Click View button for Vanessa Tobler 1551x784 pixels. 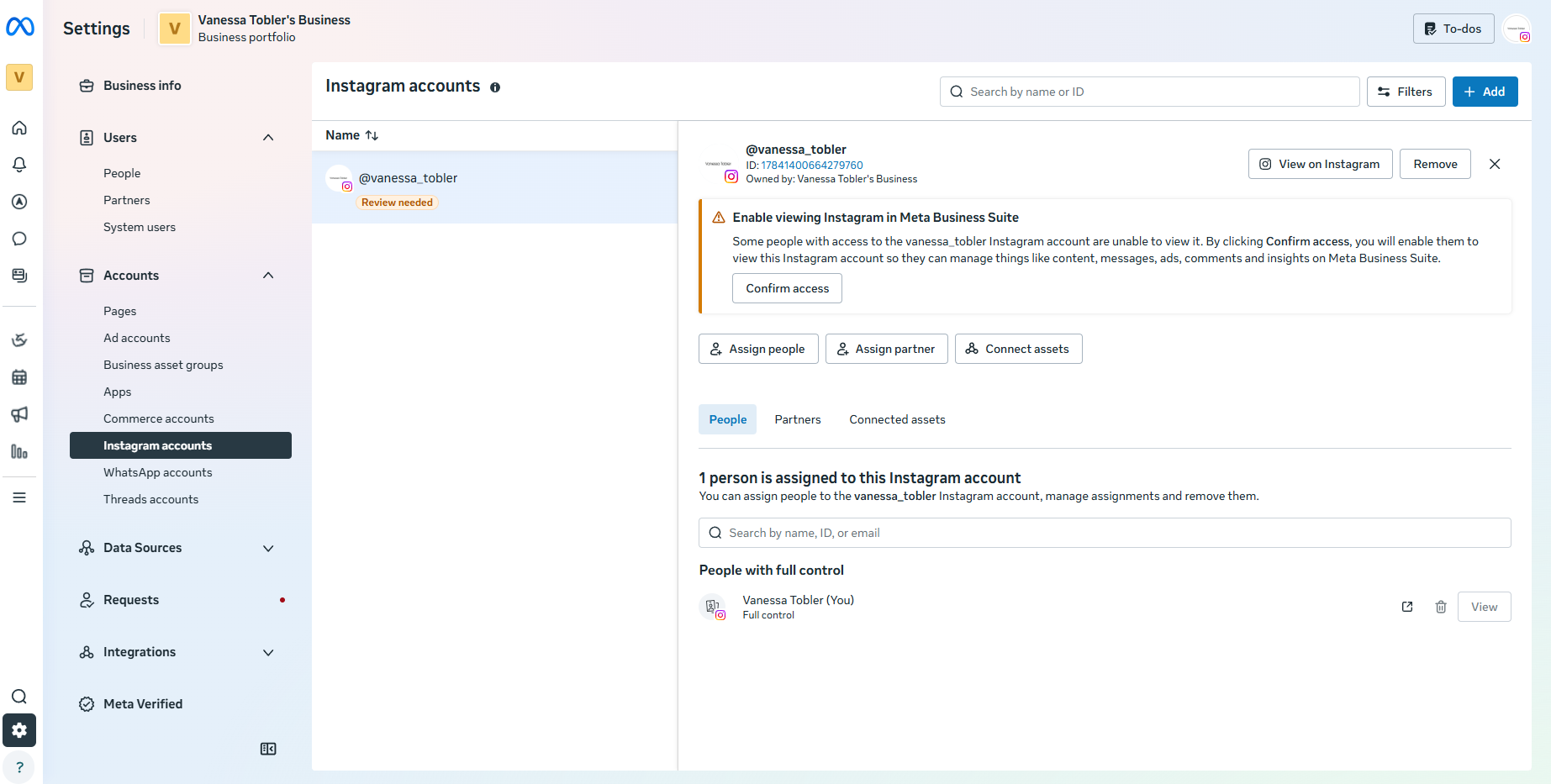tap(1484, 607)
